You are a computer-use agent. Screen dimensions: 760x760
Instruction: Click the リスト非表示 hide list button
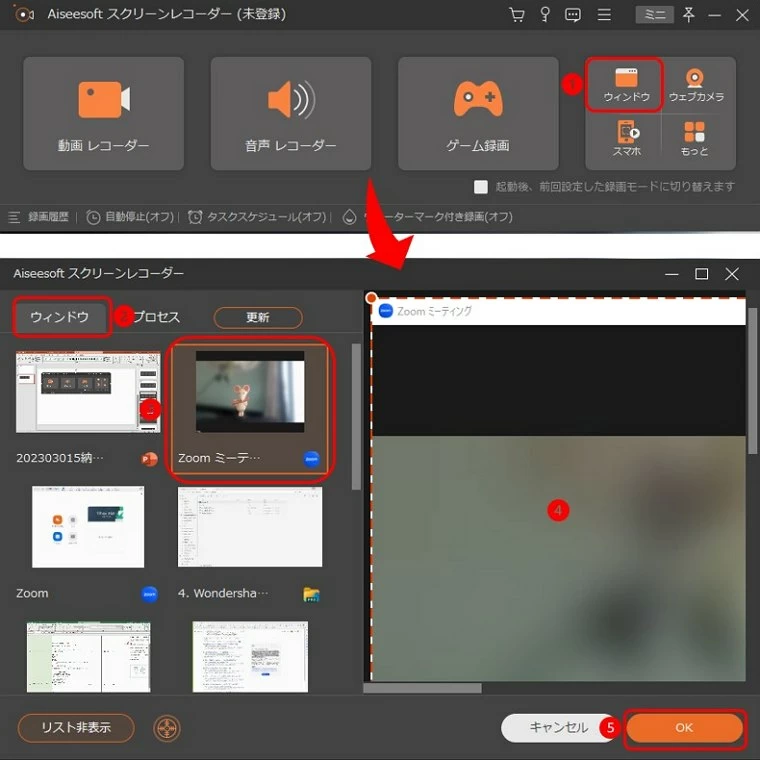click(76, 728)
